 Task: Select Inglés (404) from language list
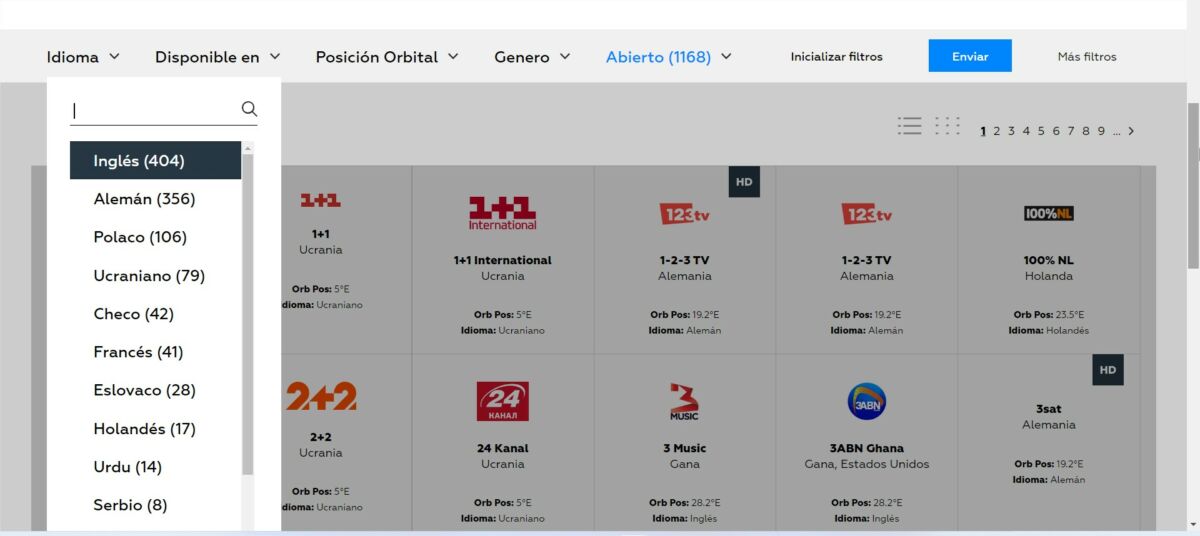coord(139,161)
